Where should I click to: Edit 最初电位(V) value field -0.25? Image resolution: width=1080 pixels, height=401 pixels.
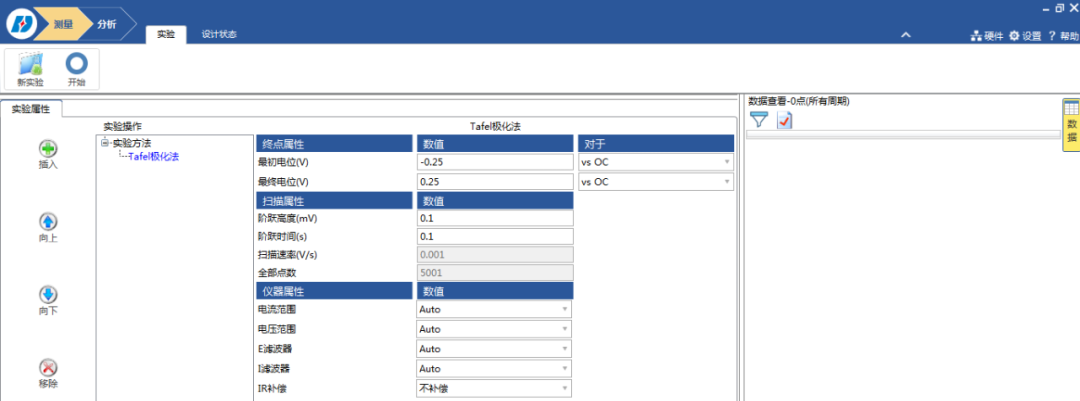pyautogui.click(x=495, y=163)
